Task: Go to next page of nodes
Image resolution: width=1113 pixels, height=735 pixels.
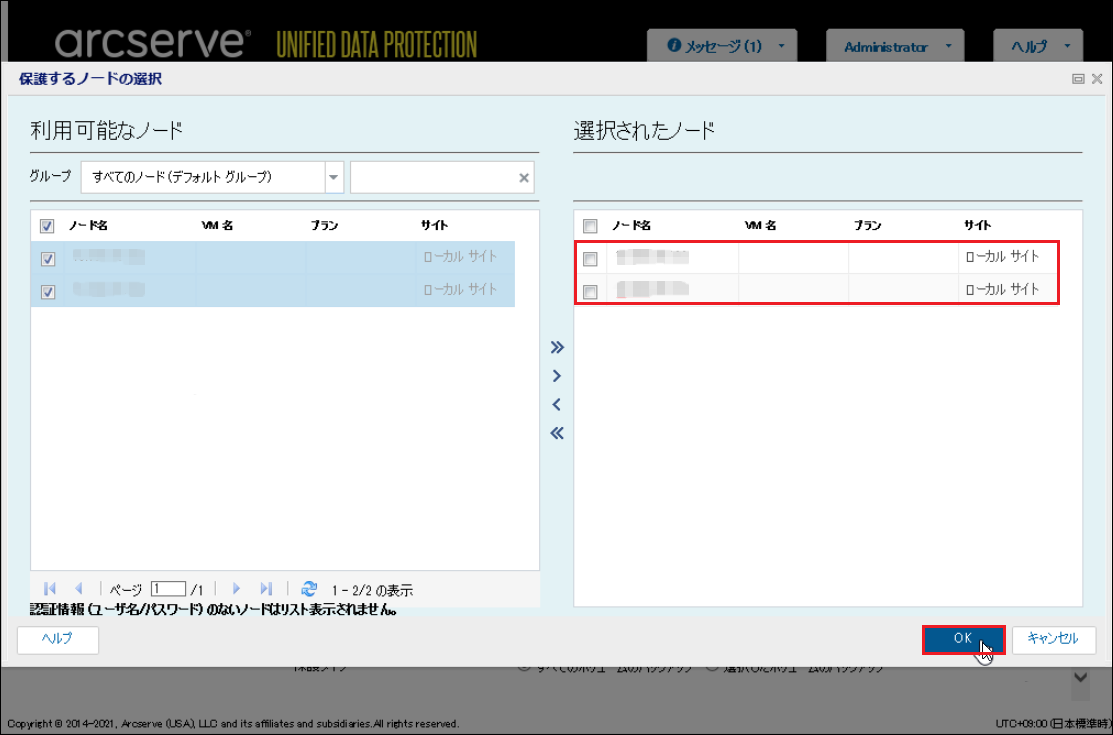Action: (x=237, y=589)
